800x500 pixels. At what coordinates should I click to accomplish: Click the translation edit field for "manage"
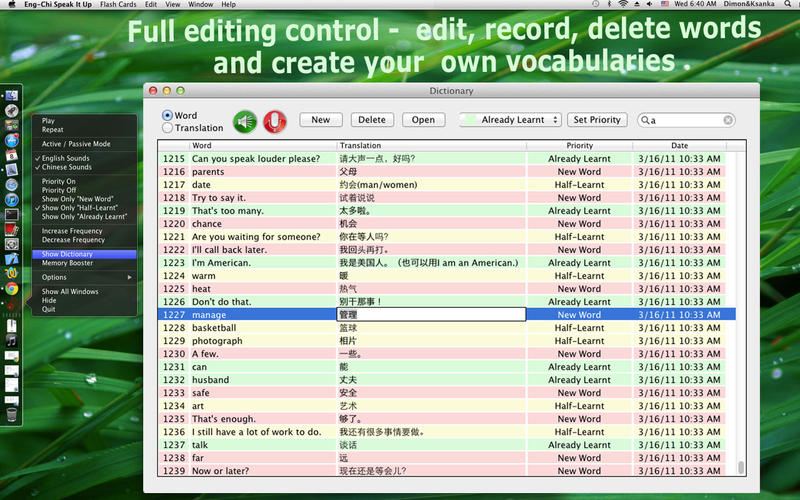click(431, 315)
